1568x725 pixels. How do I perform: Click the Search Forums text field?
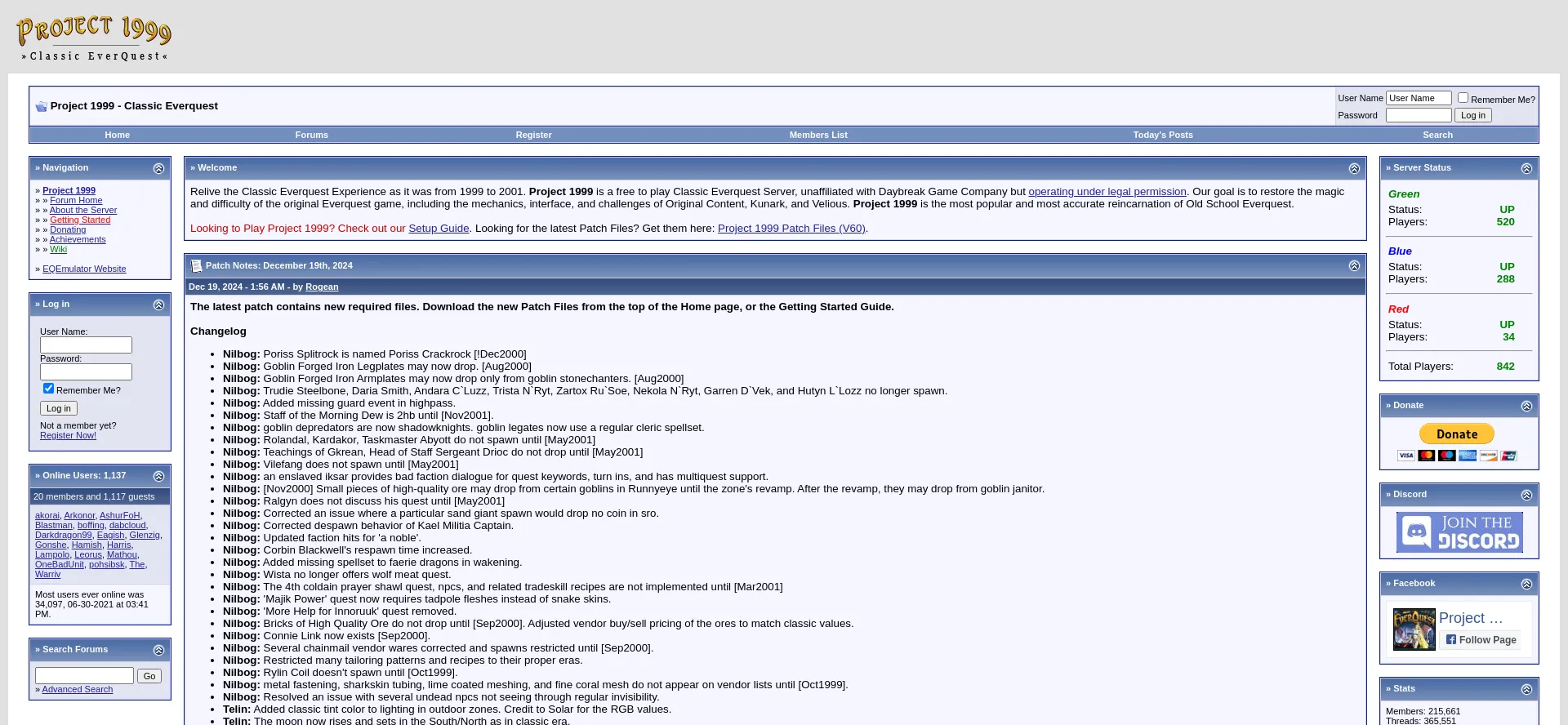[84, 676]
